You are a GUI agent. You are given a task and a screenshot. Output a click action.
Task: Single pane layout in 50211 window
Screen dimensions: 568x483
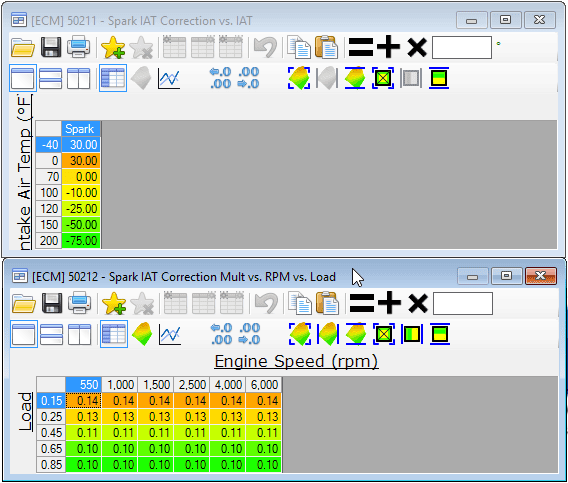pyautogui.click(x=23, y=78)
